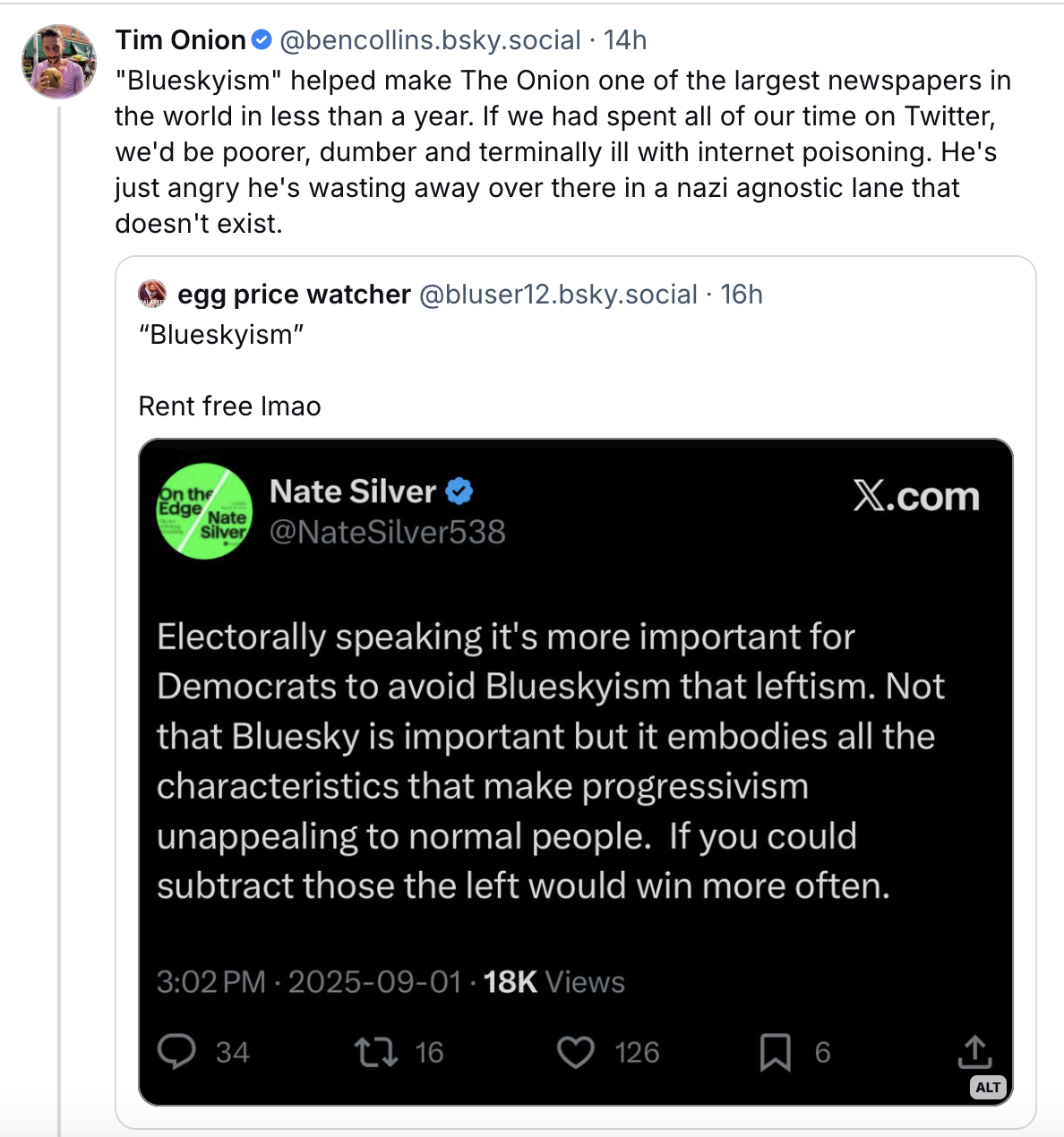Show the ALT text badge on the image
Image resolution: width=1064 pixels, height=1137 pixels.
[x=988, y=1087]
